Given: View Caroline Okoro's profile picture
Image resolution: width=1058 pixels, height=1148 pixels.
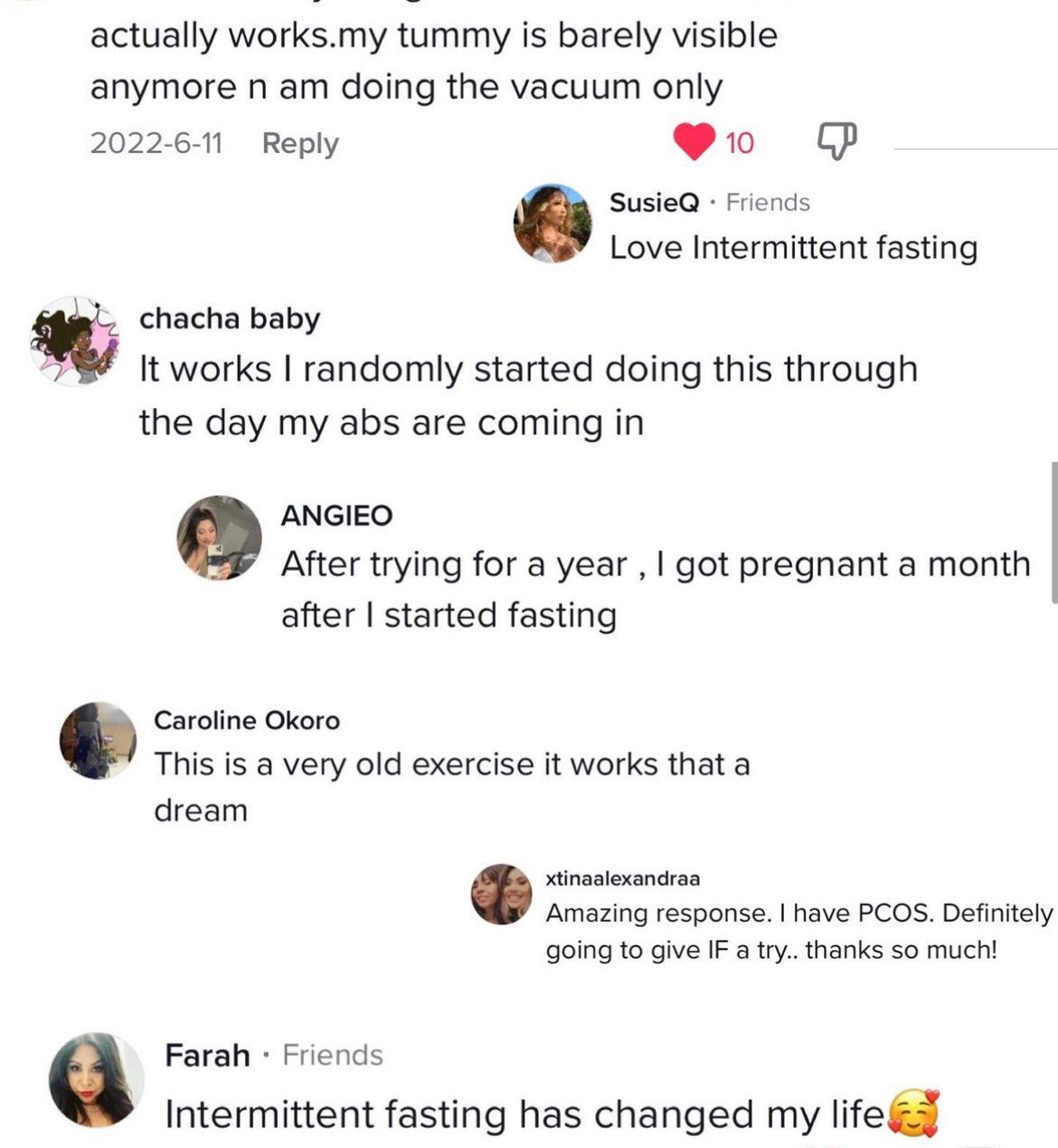Looking at the screenshot, I should (98, 739).
